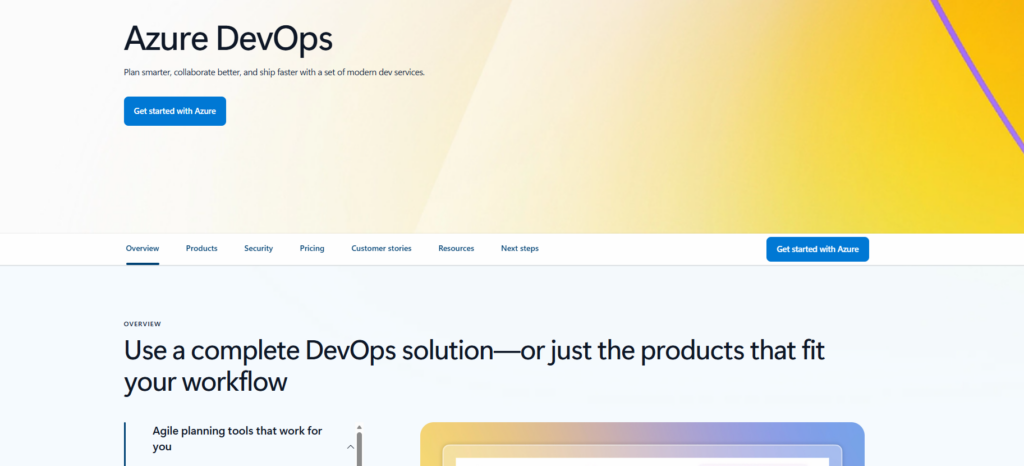Click the Use a complete DevOps solution heading
This screenshot has height=466, width=1024.
[474, 366]
